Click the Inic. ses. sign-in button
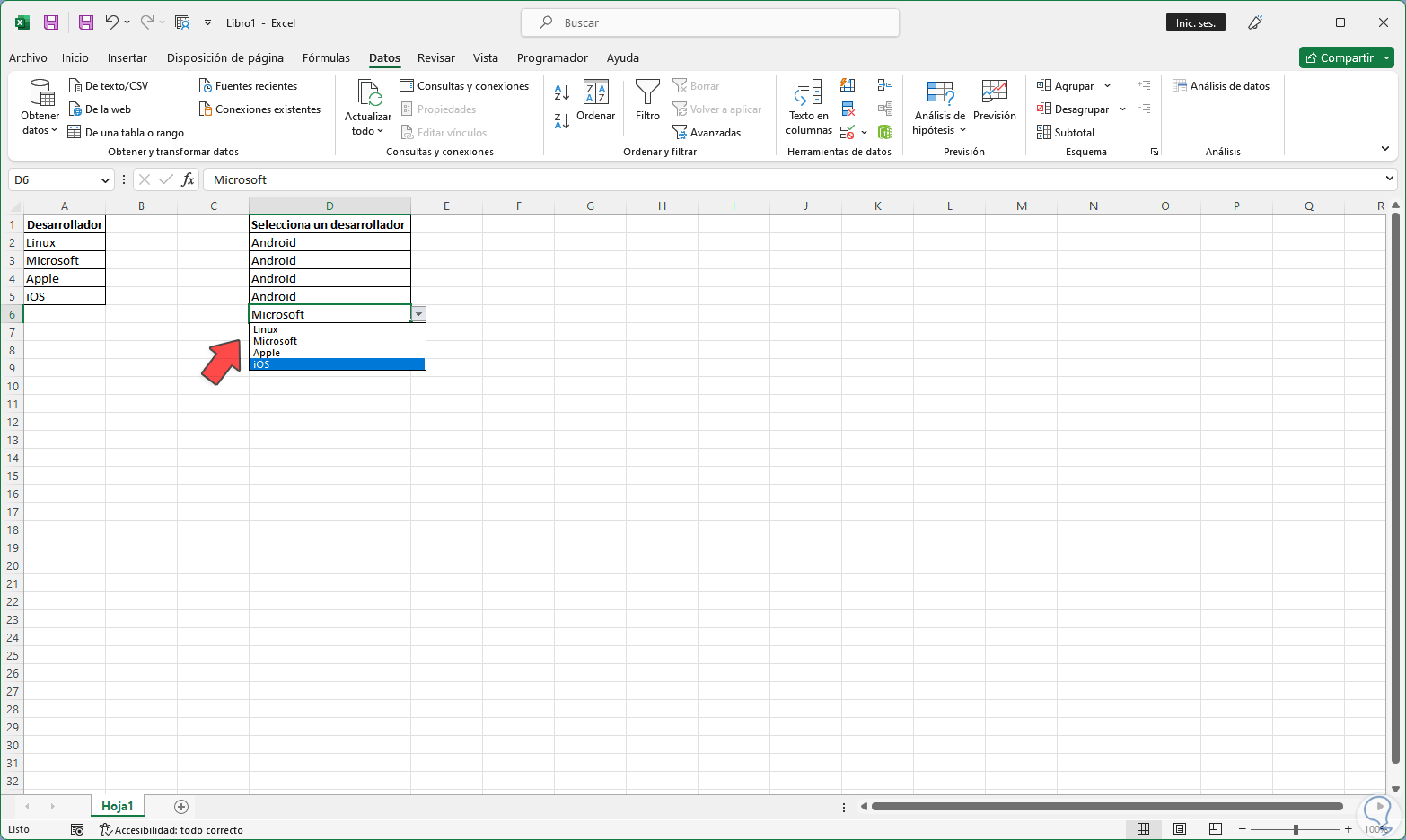Screen dimensions: 1406x840 tap(1196, 22)
